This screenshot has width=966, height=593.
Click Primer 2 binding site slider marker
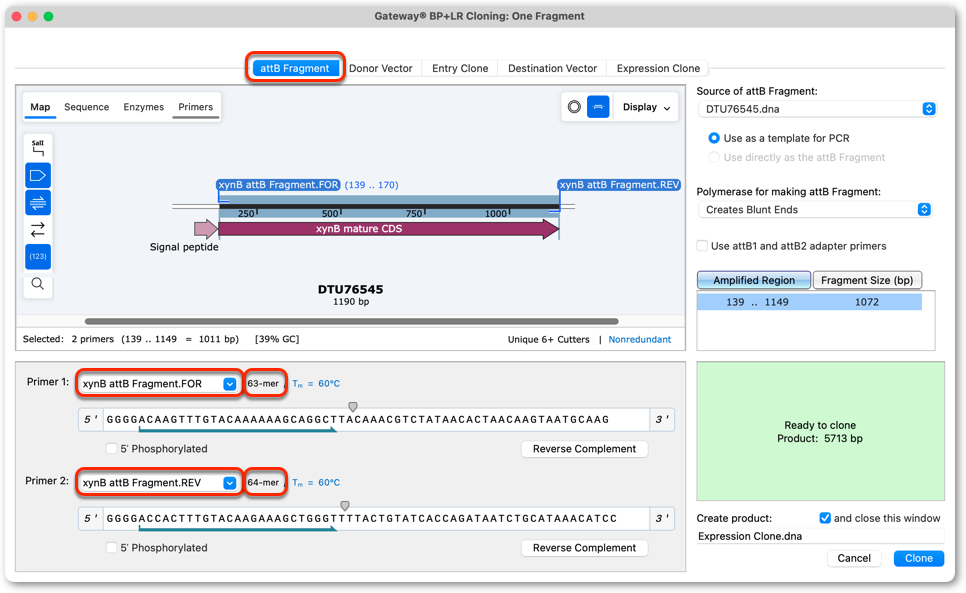[x=345, y=506]
